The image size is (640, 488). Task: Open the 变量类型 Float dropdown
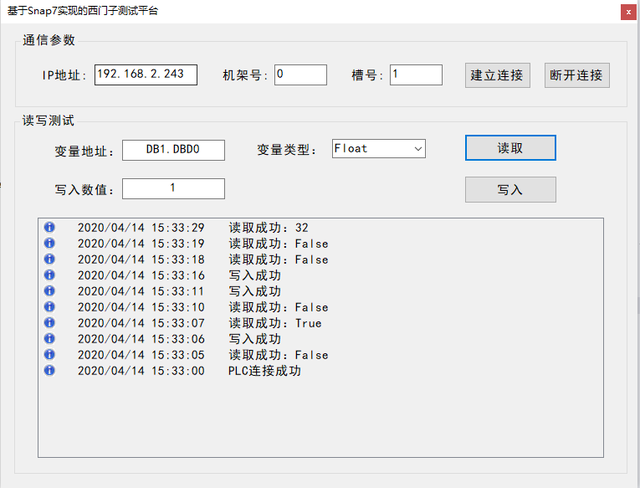pos(378,148)
